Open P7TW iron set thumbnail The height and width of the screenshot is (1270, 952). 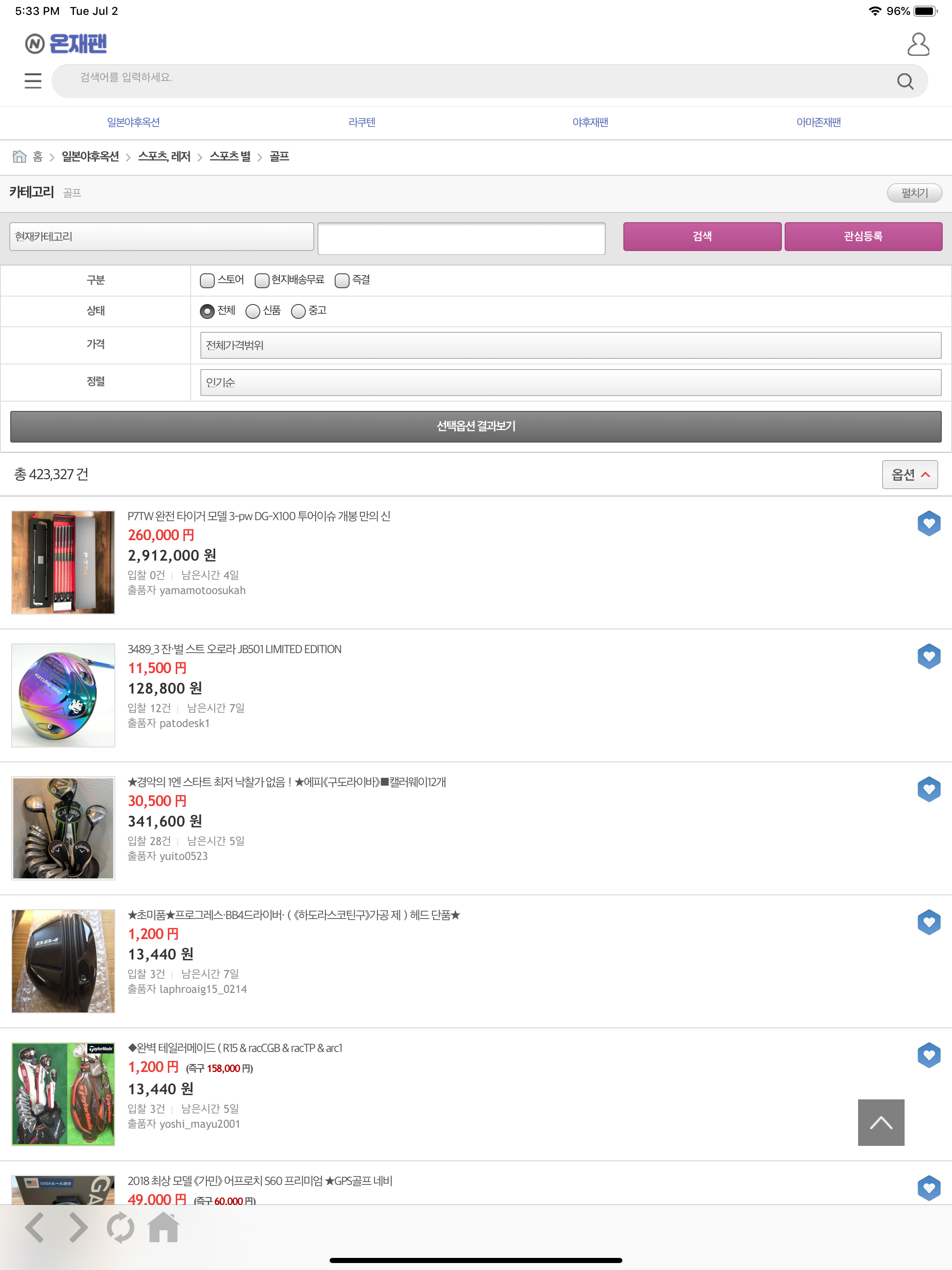(63, 562)
